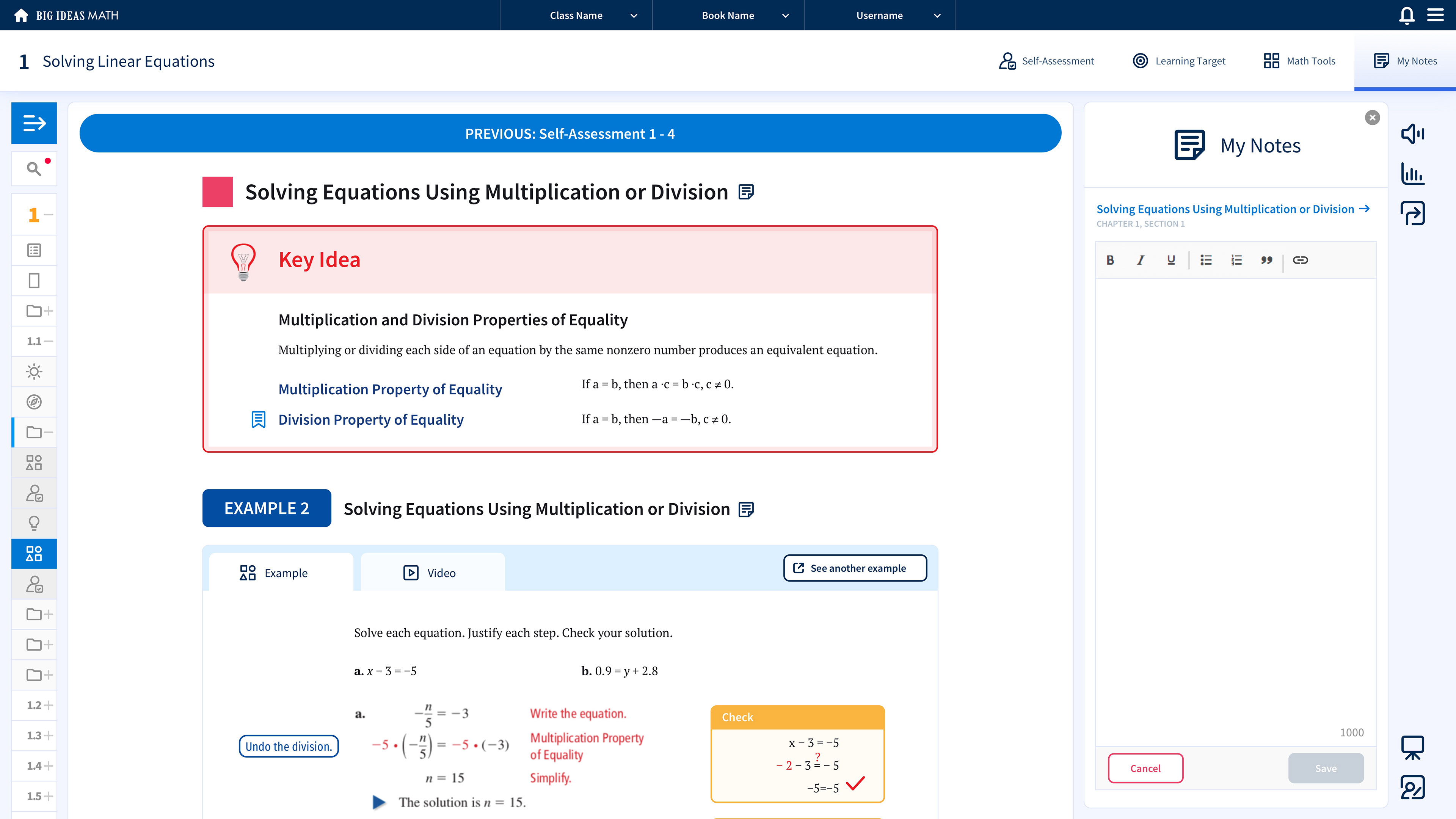Click Division Property of Equality link
The width and height of the screenshot is (1456, 819).
pos(371,419)
